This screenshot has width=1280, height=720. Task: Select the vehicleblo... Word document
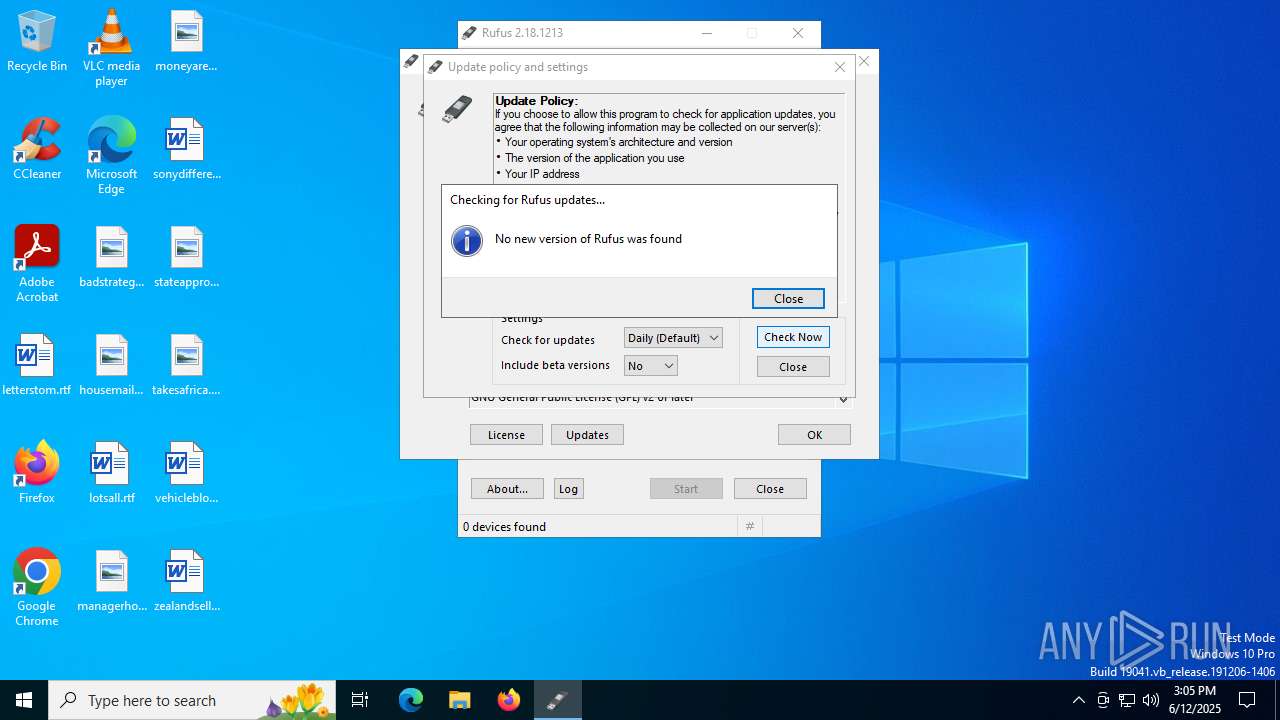[x=186, y=474]
